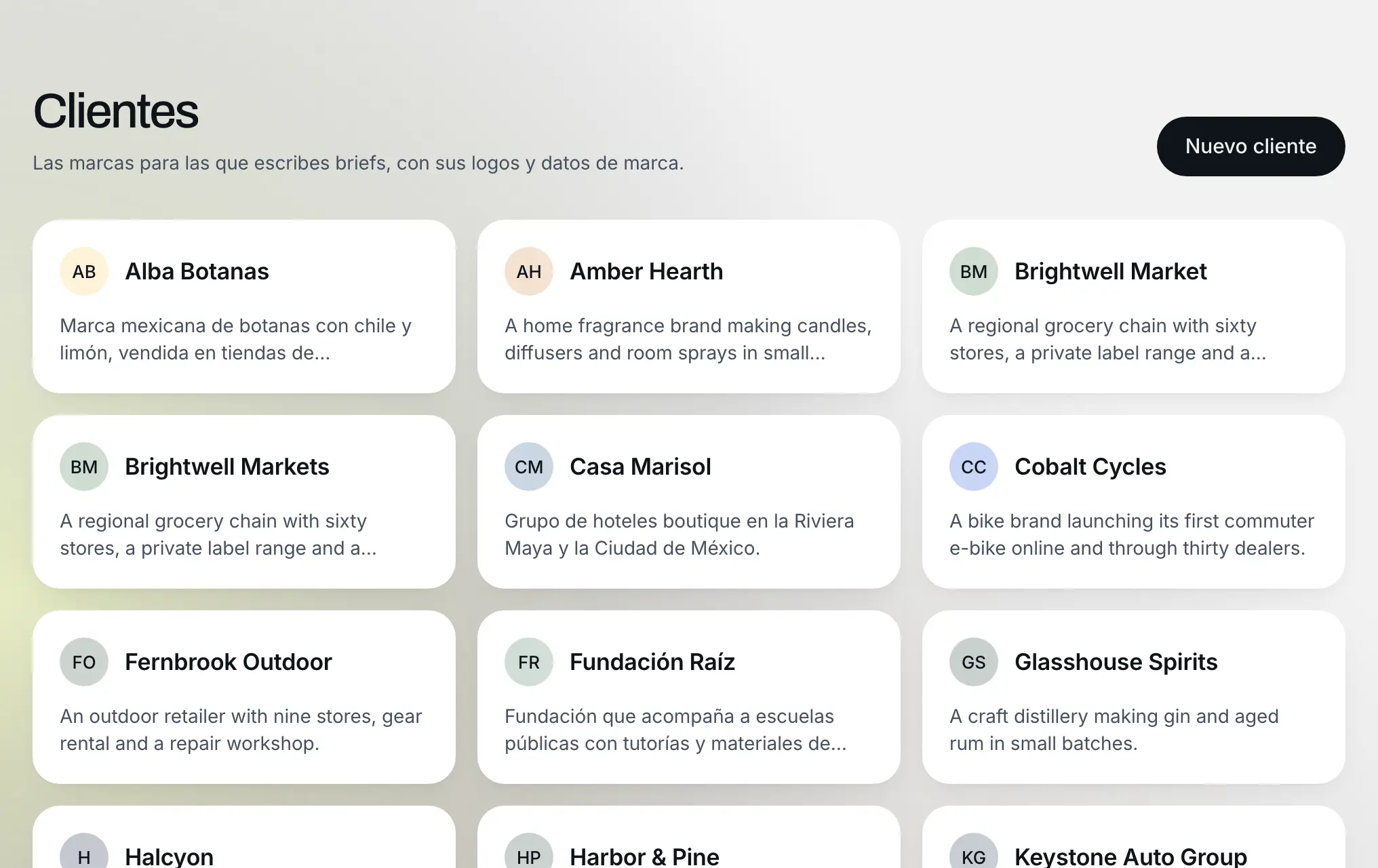1378x868 pixels.
Task: Open the Casa Marisol hotel group description
Action: coord(679,534)
